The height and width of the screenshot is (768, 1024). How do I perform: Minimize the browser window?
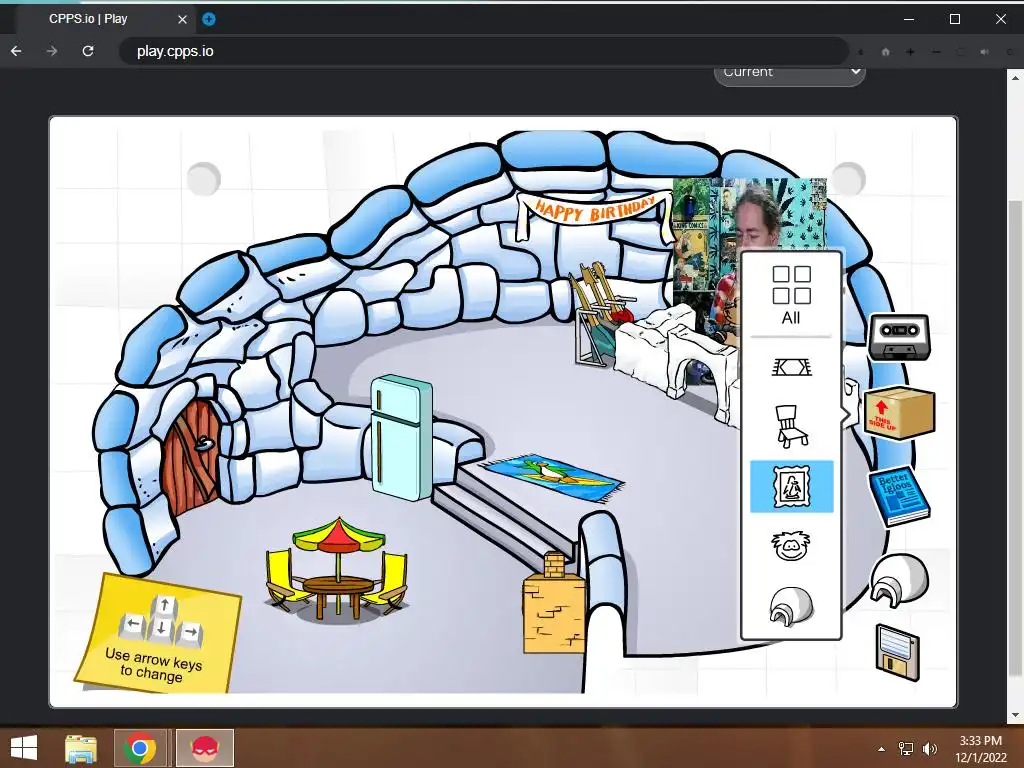(x=908, y=19)
